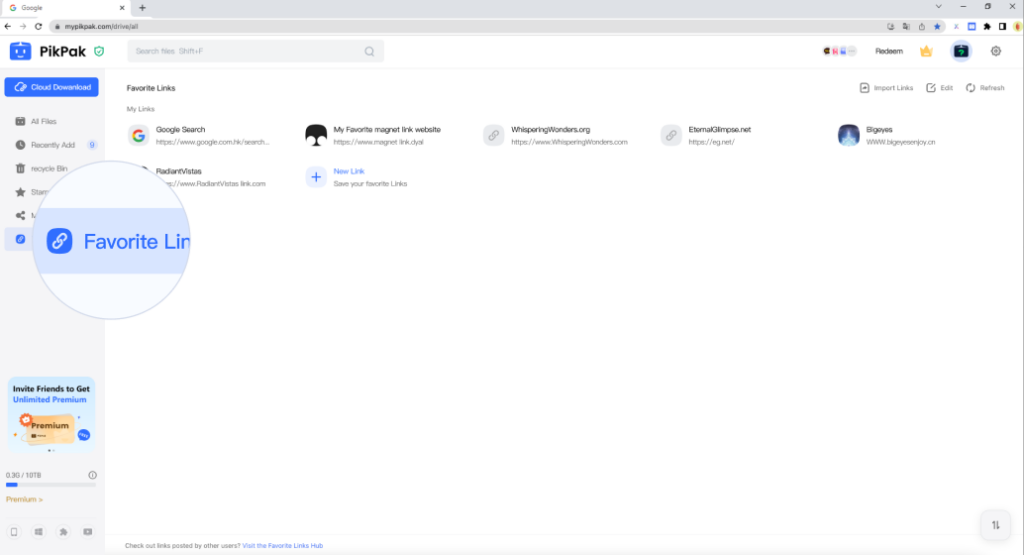Open the user avatar profile icon
The height and width of the screenshot is (555, 1024).
(960, 51)
